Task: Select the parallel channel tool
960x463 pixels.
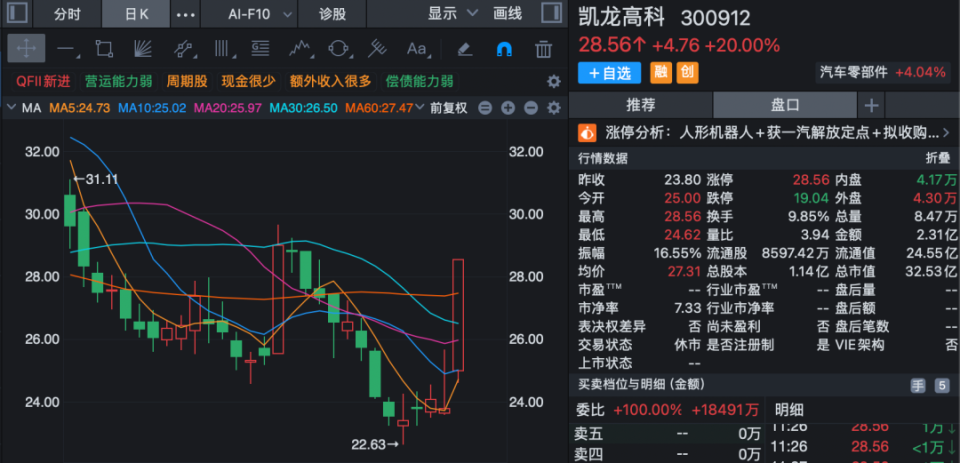Action: click(x=182, y=49)
